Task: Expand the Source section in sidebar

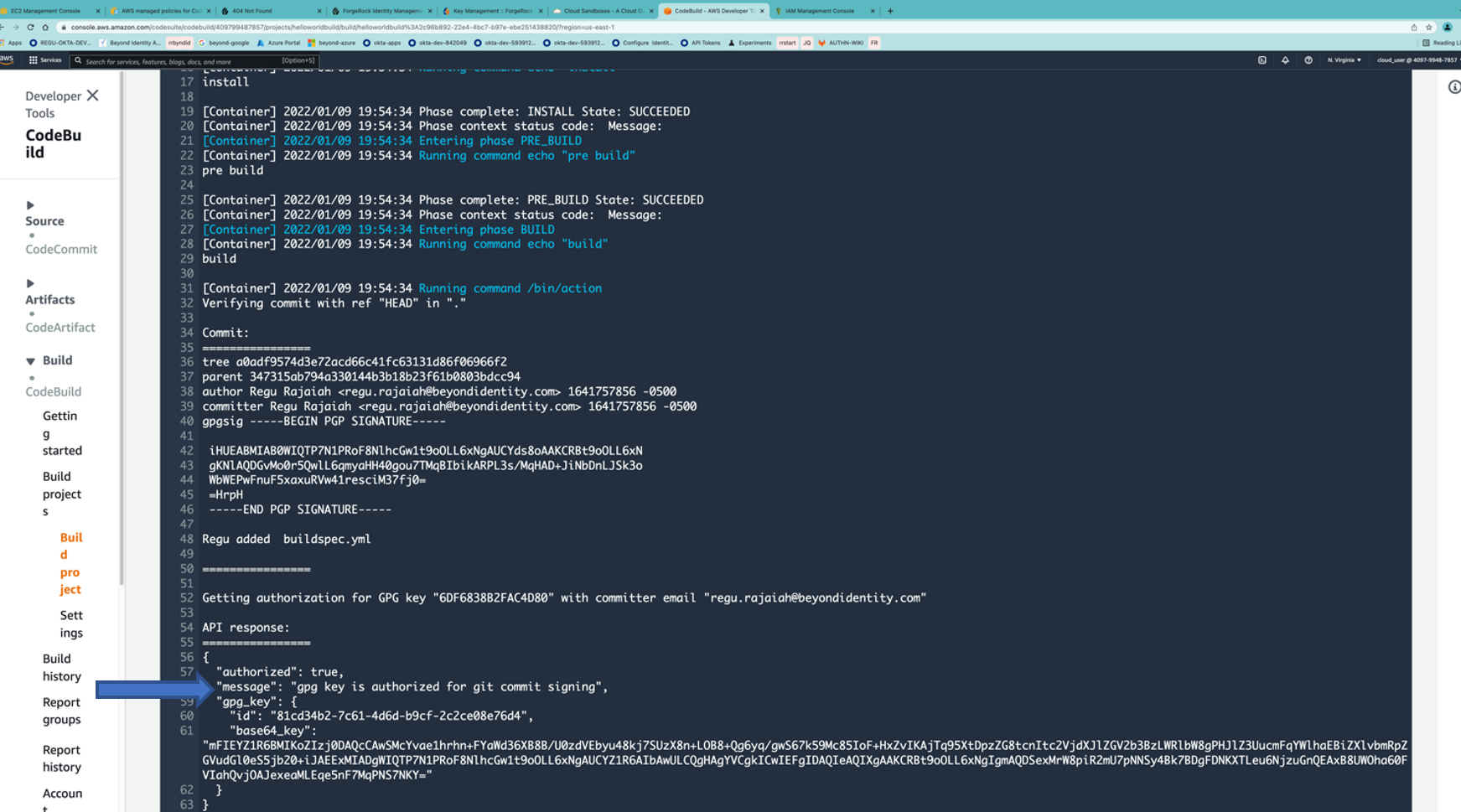Action: click(30, 205)
